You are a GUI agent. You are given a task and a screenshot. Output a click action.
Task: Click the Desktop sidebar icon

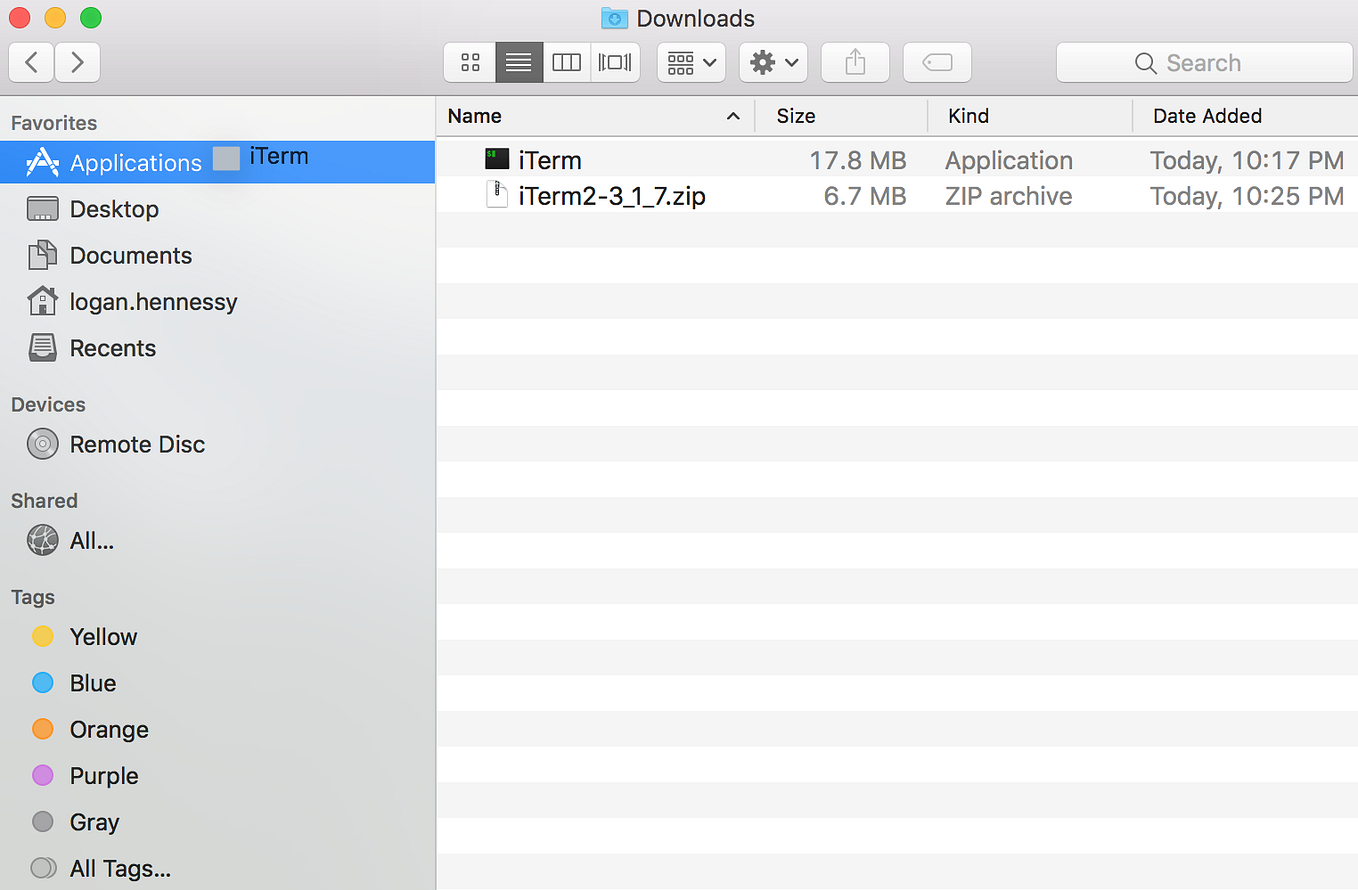pos(43,209)
